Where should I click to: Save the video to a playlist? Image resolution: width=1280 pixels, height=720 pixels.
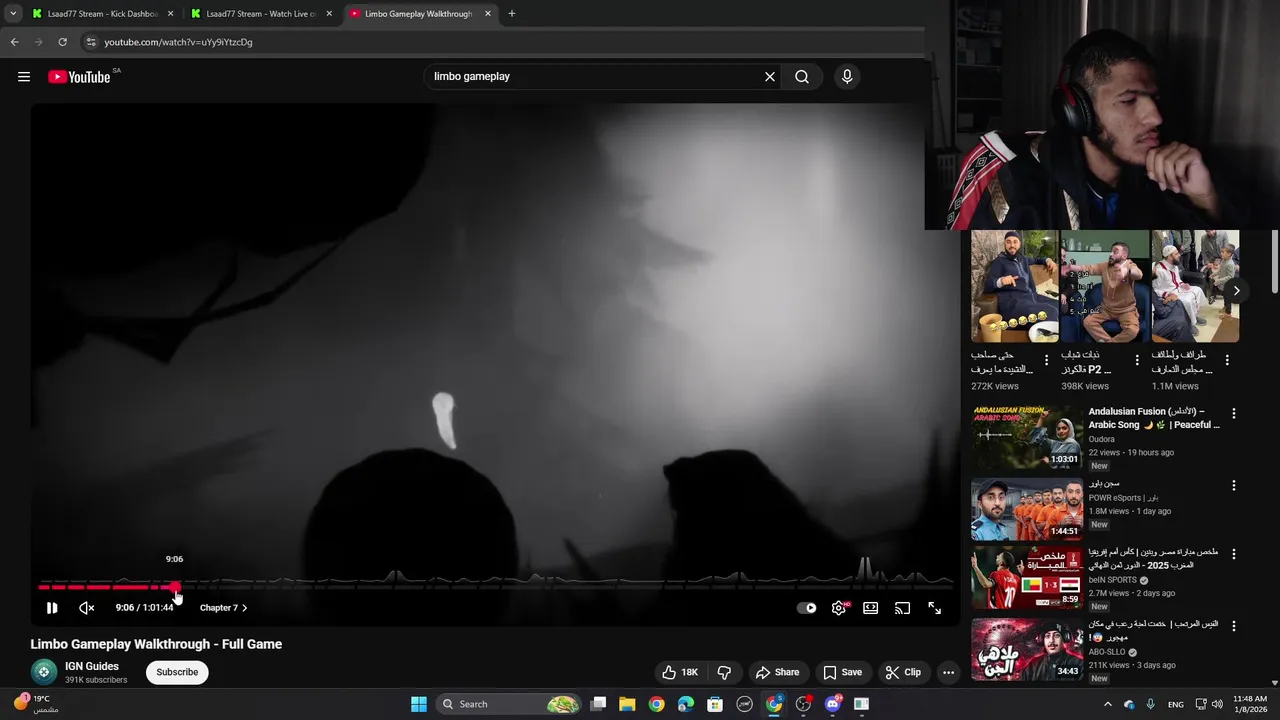(x=842, y=673)
